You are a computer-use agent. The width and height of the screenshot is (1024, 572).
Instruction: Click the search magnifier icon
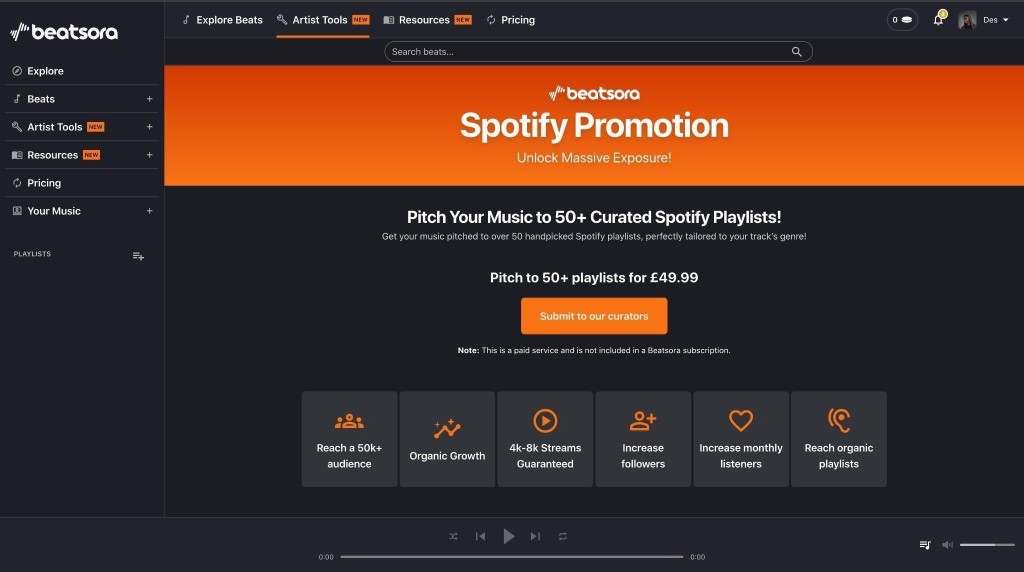[x=797, y=52]
